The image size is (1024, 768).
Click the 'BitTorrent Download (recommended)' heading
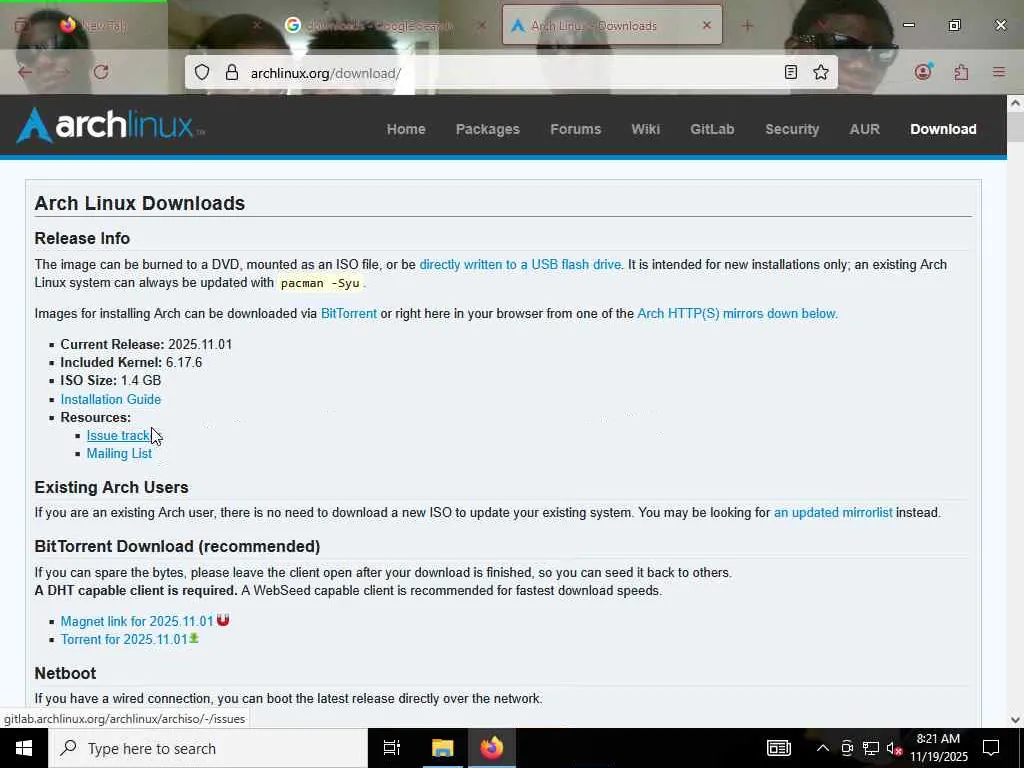[x=177, y=546]
